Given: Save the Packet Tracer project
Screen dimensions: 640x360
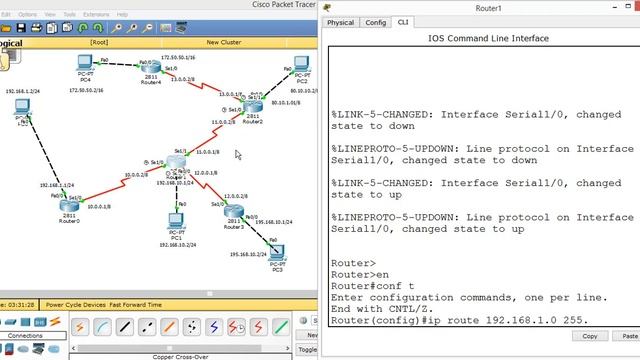Looking at the screenshot, I should click(x=21, y=28).
